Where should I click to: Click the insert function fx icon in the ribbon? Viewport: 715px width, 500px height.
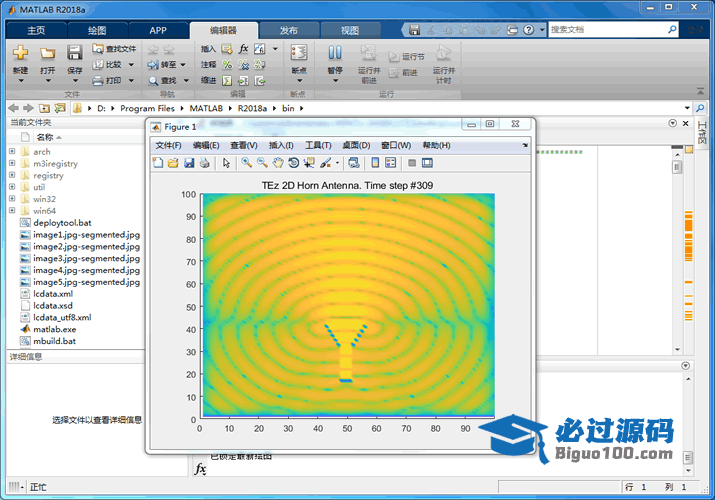(x=244, y=49)
